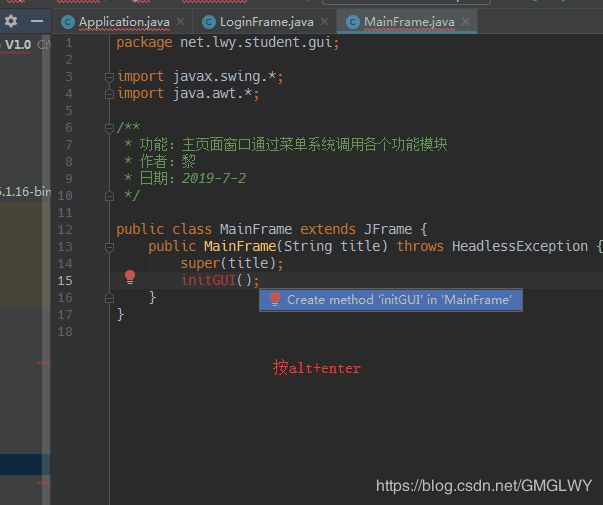Click the unresolved initGUI call
Viewport: 603px width, 505px height.
208,280
